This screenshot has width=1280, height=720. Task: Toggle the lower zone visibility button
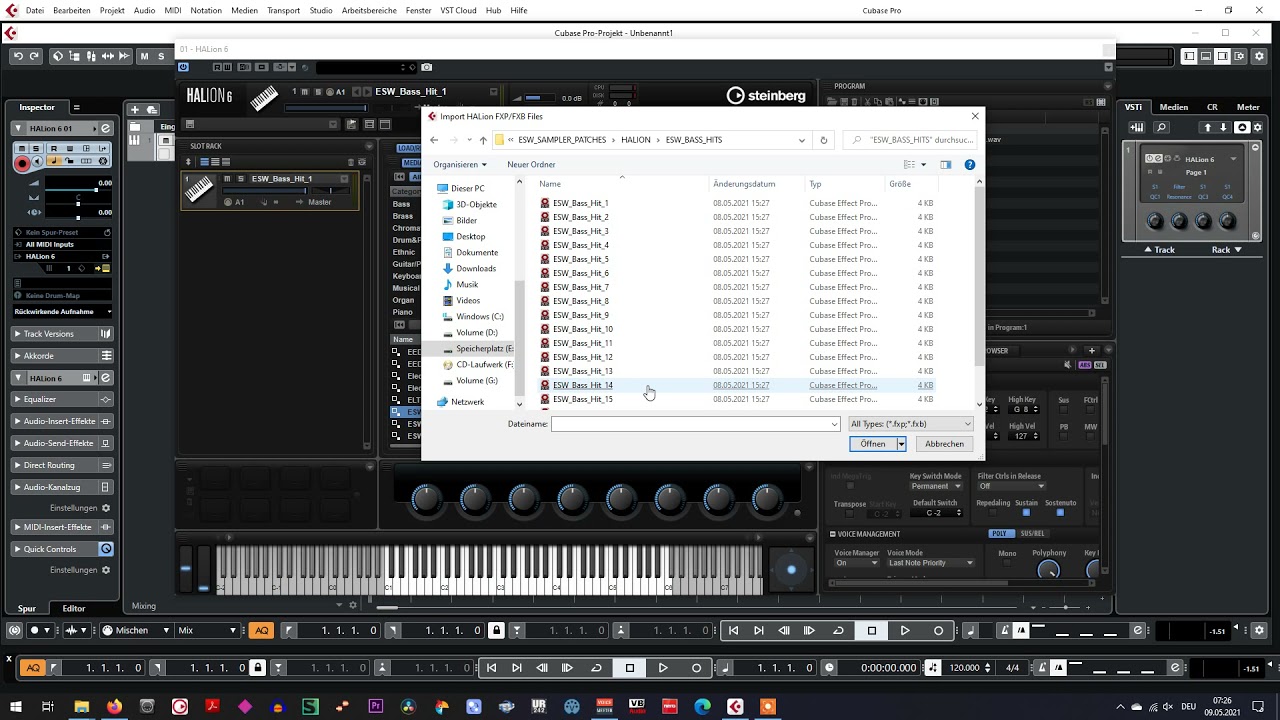point(1207,56)
